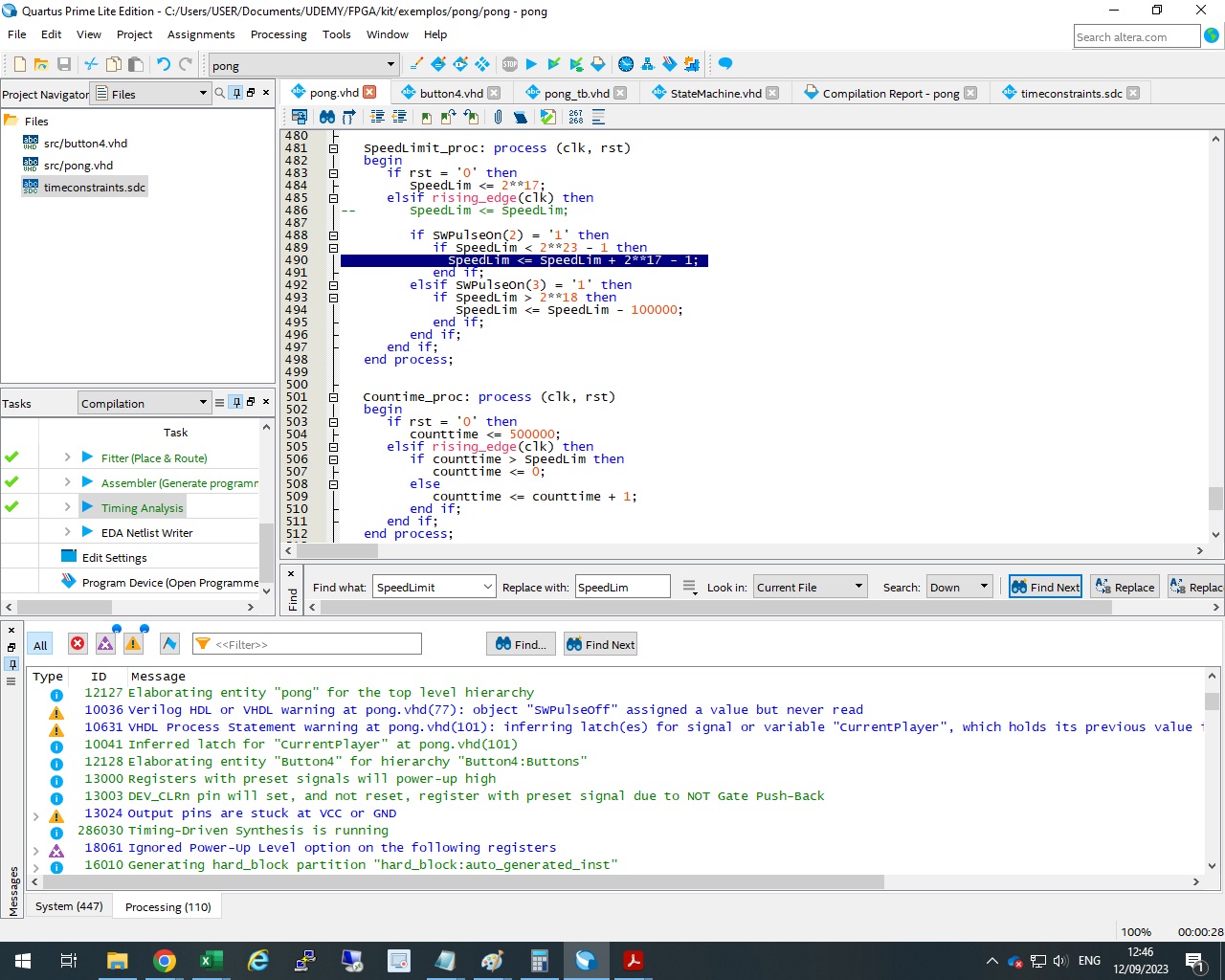Switch to the StateMachine.vhd tab
Viewport: 1225px width, 980px height.
[x=715, y=93]
